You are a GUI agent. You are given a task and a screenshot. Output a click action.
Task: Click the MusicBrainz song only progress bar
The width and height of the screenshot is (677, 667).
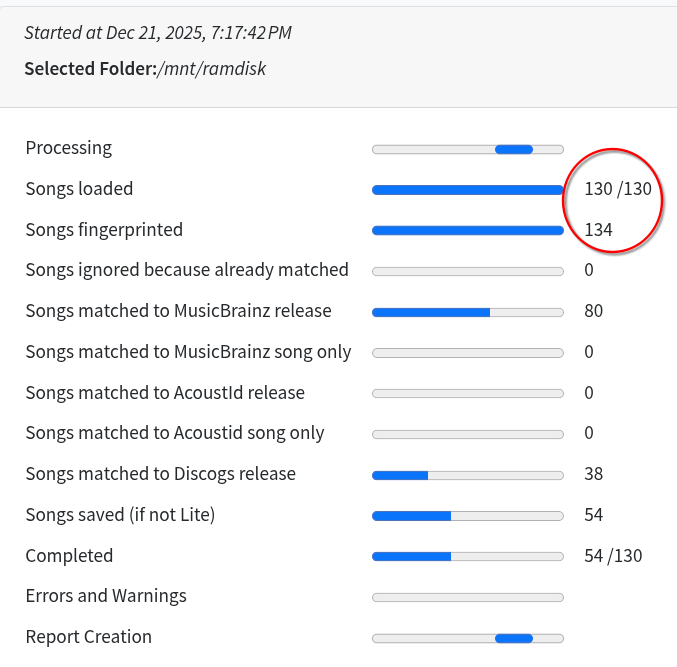(467, 353)
